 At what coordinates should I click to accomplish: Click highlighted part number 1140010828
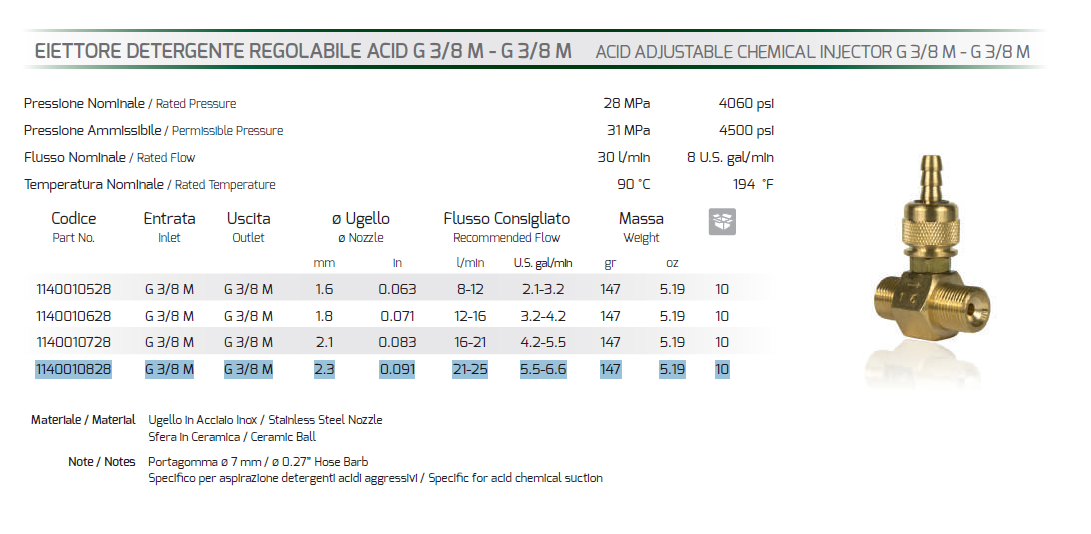tap(73, 370)
